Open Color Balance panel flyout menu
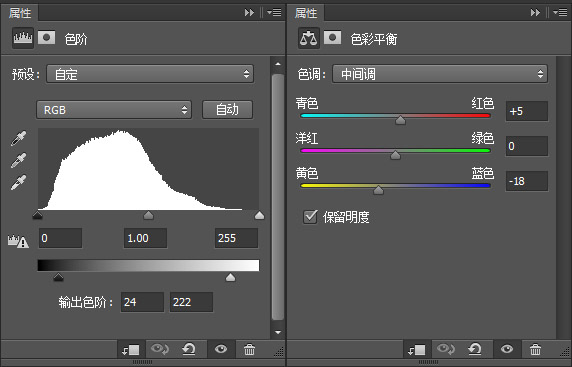Image resolution: width=572 pixels, height=367 pixels. coord(560,13)
